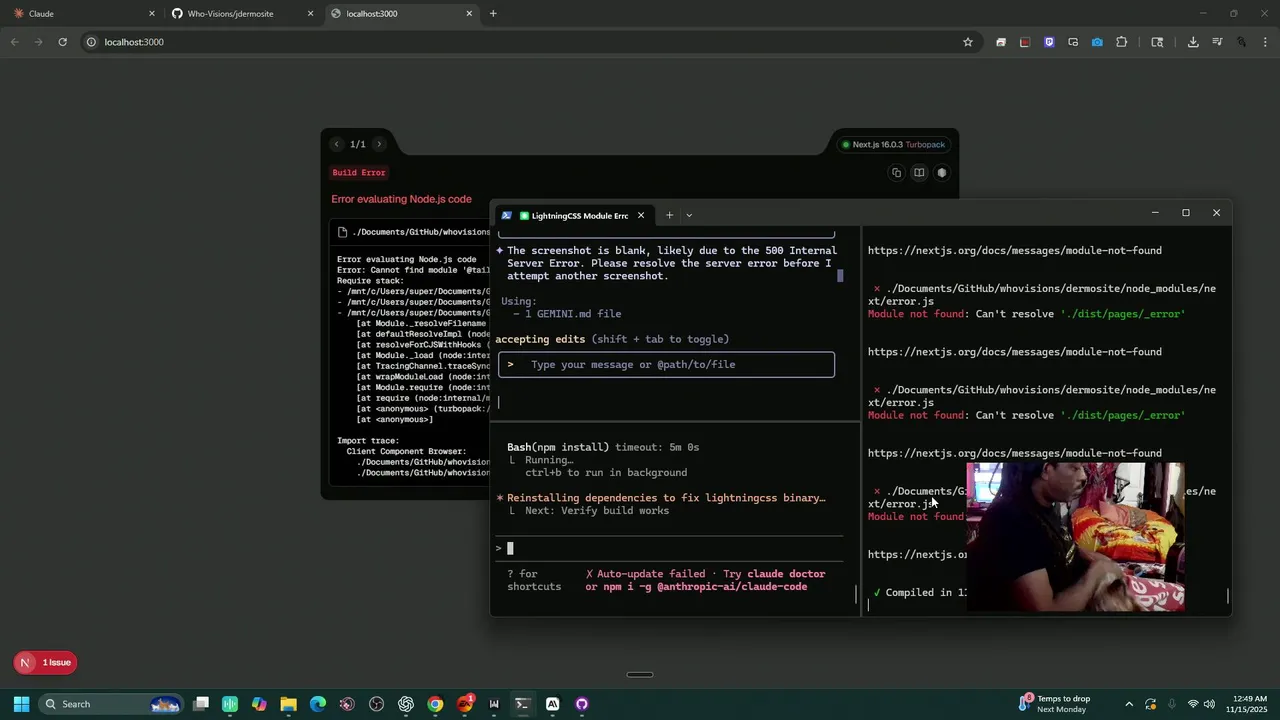This screenshot has width=1280, height=720.
Task: Close the Claude browser tab
Action: pos(152,14)
